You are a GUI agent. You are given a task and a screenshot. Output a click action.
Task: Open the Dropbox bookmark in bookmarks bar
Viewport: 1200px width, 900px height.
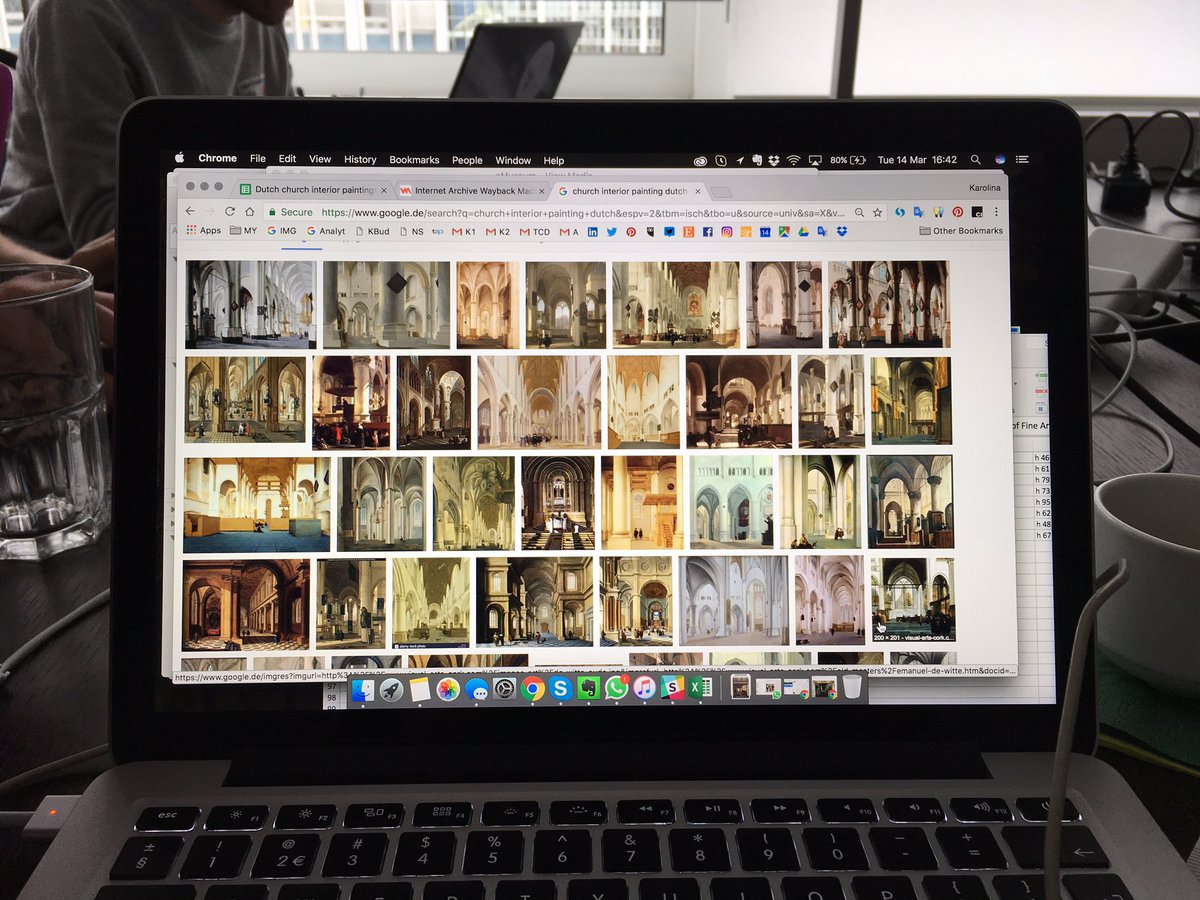point(841,232)
